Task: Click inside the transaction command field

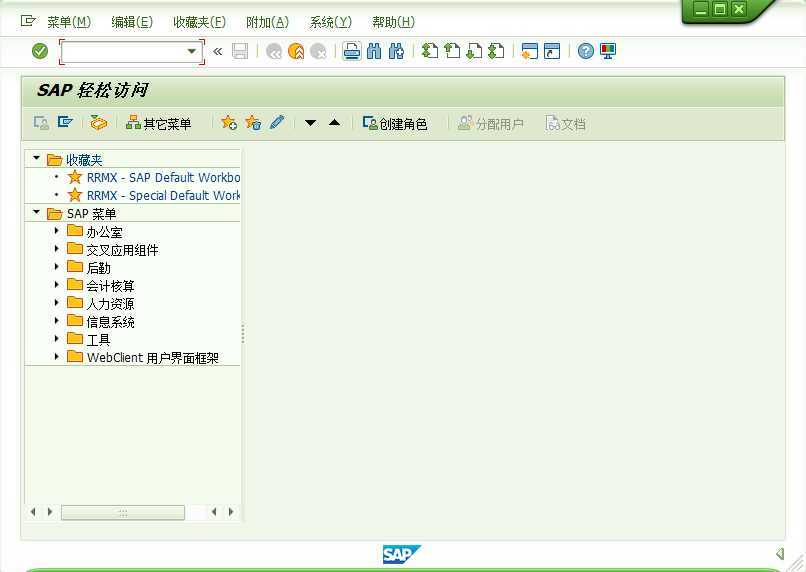Action: coord(123,51)
